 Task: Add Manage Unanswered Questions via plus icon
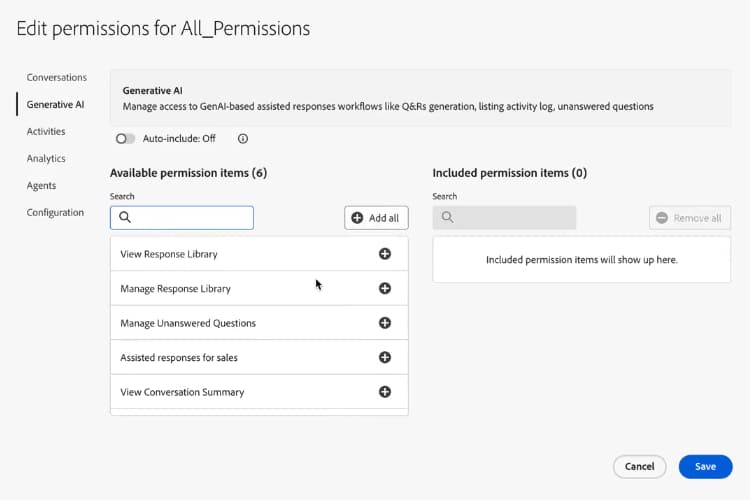coord(384,323)
